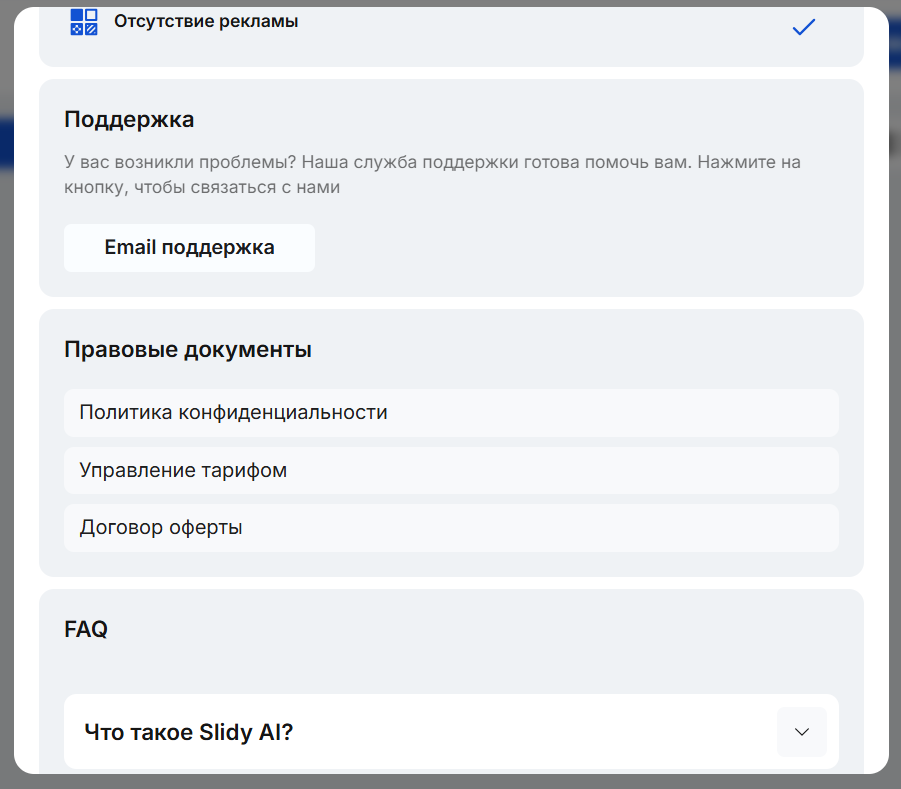Click the blue grid icon beside Отсутствие рекламы

(84, 22)
